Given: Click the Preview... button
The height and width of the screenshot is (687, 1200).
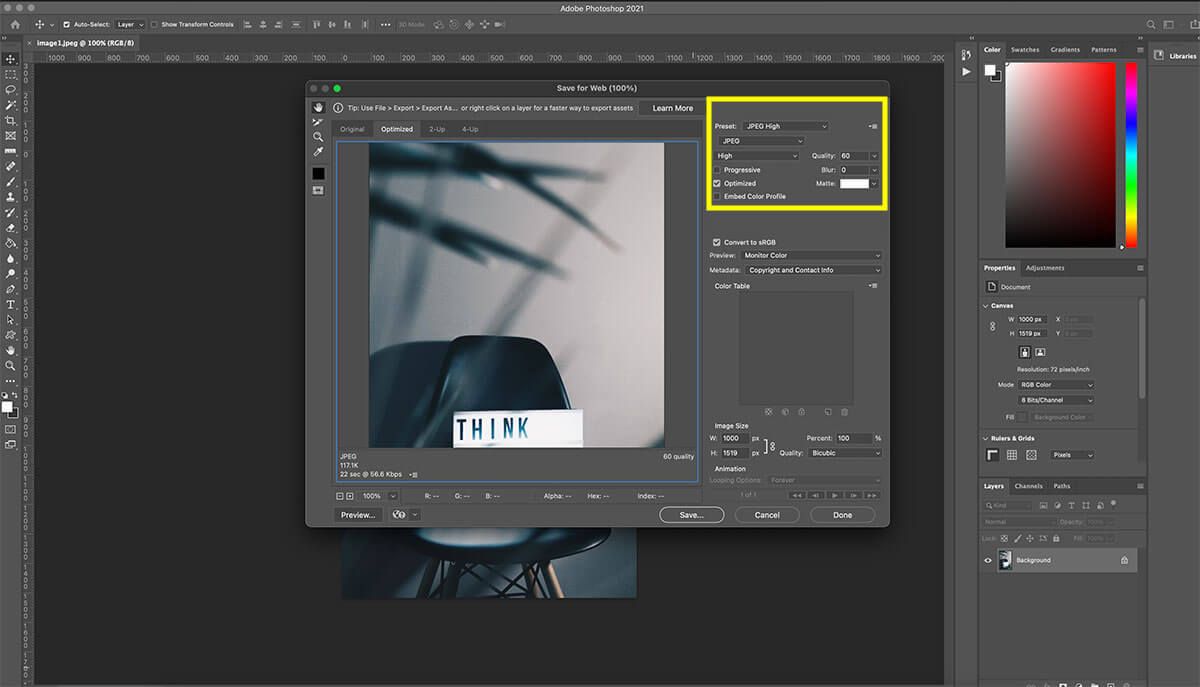Looking at the screenshot, I should tap(358, 515).
